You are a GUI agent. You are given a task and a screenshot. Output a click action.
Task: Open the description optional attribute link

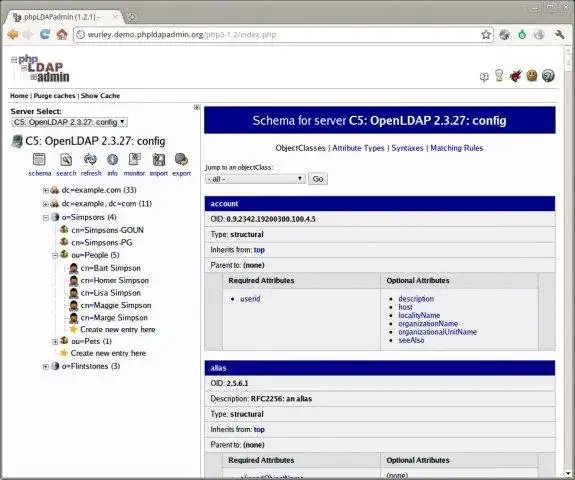416,299
